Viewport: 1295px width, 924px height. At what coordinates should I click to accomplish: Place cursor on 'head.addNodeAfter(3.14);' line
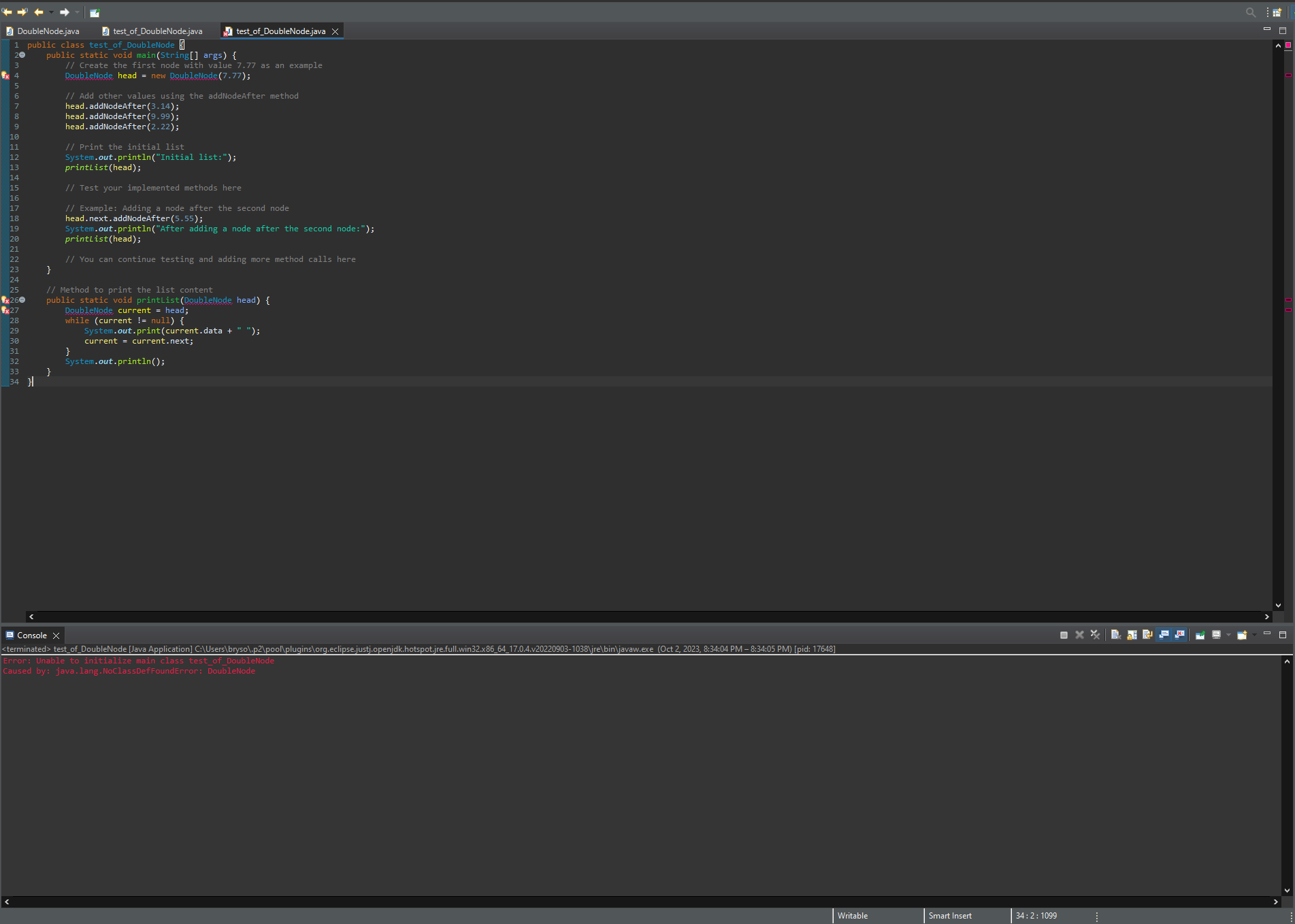tap(122, 106)
